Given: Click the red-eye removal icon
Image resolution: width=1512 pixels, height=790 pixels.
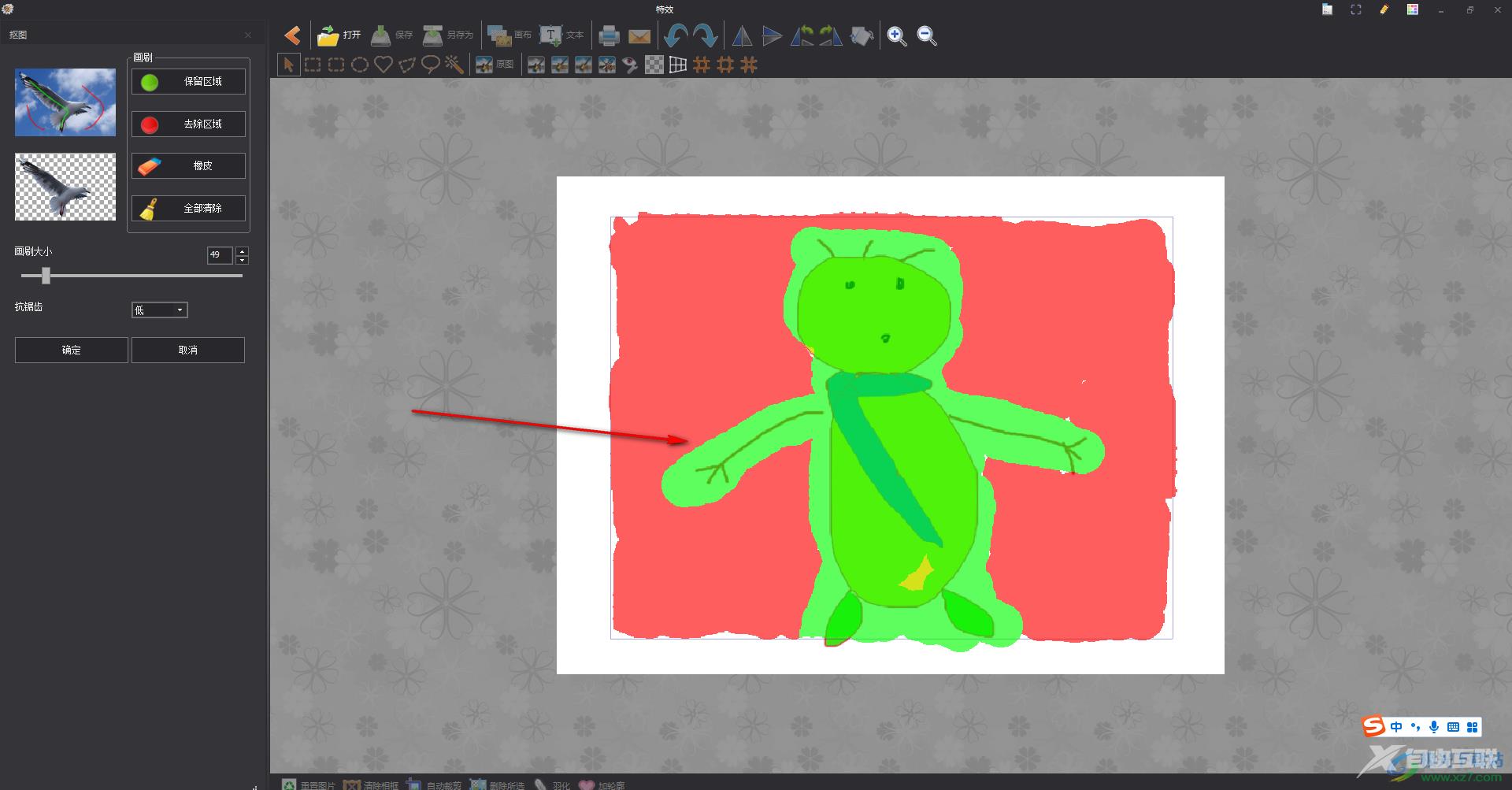Looking at the screenshot, I should click(x=630, y=65).
